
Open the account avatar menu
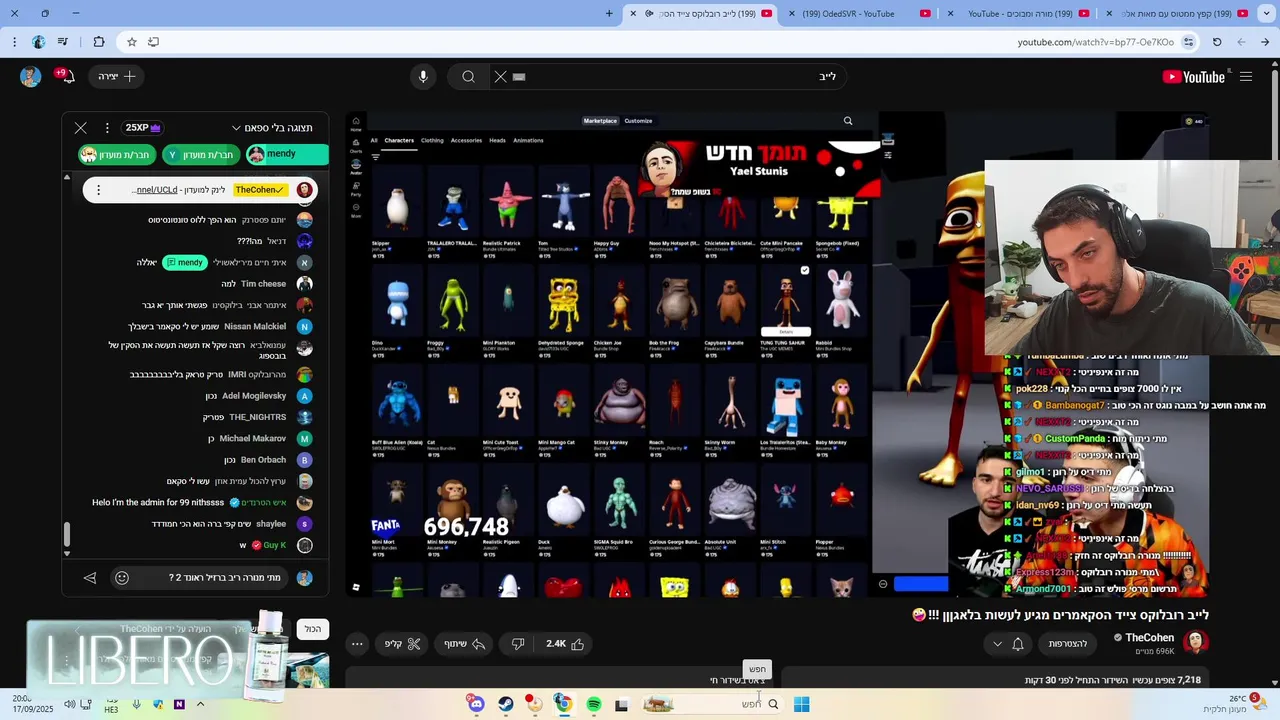point(30,76)
